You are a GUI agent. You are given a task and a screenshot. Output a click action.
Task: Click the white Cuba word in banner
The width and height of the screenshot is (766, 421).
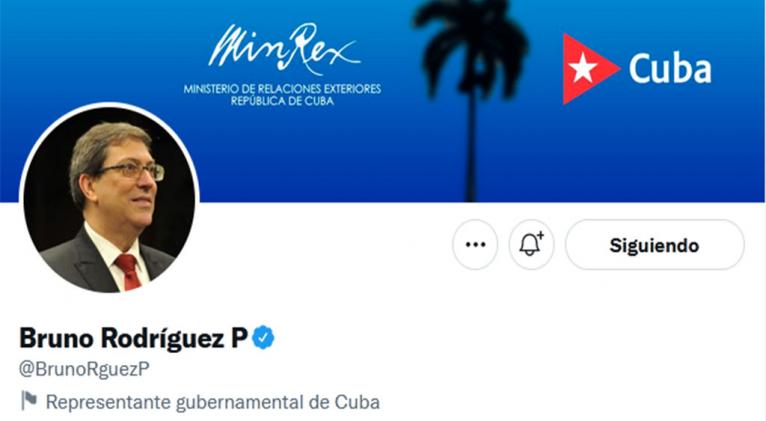[670, 69]
